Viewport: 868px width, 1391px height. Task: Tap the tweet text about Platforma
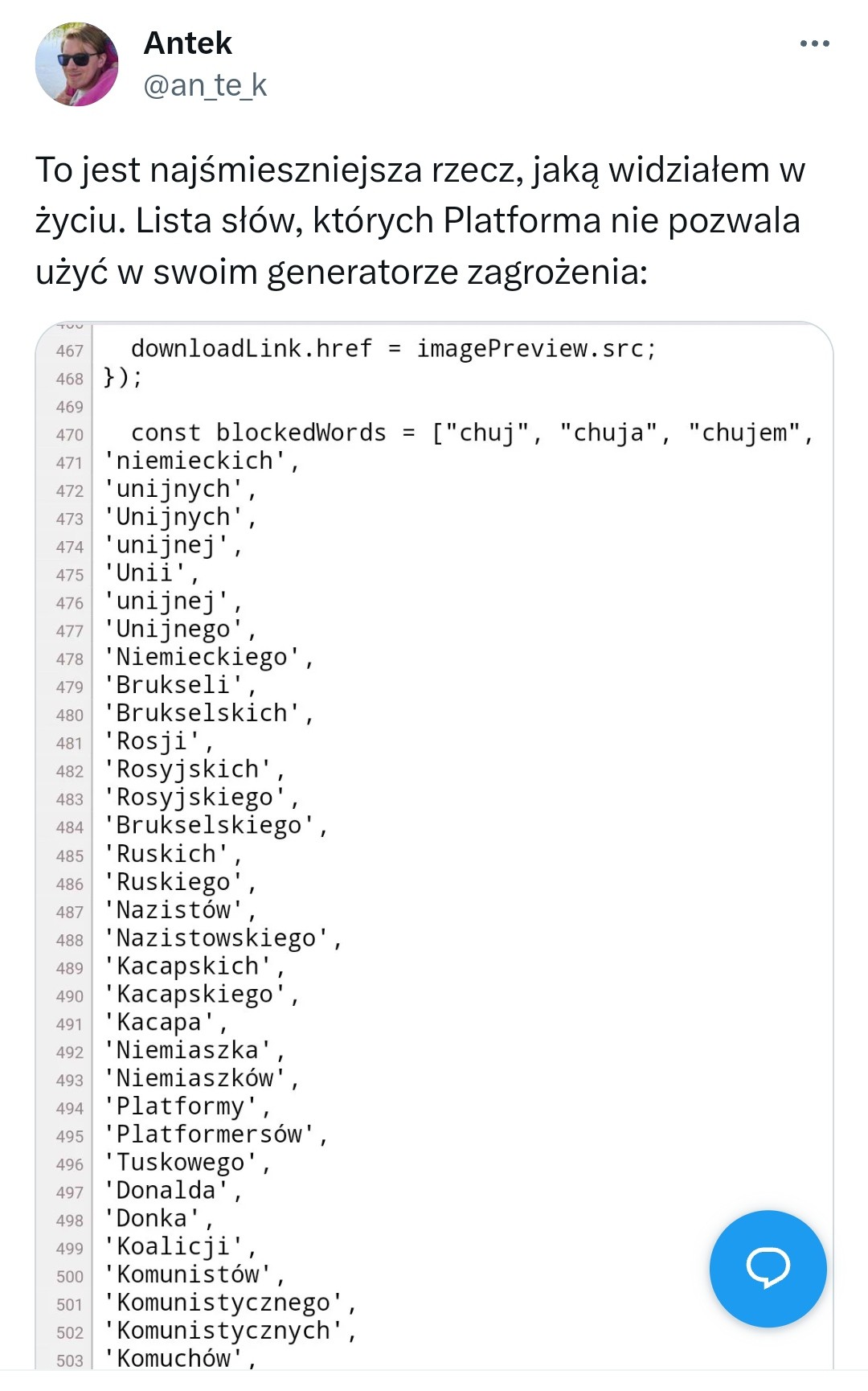coord(420,220)
